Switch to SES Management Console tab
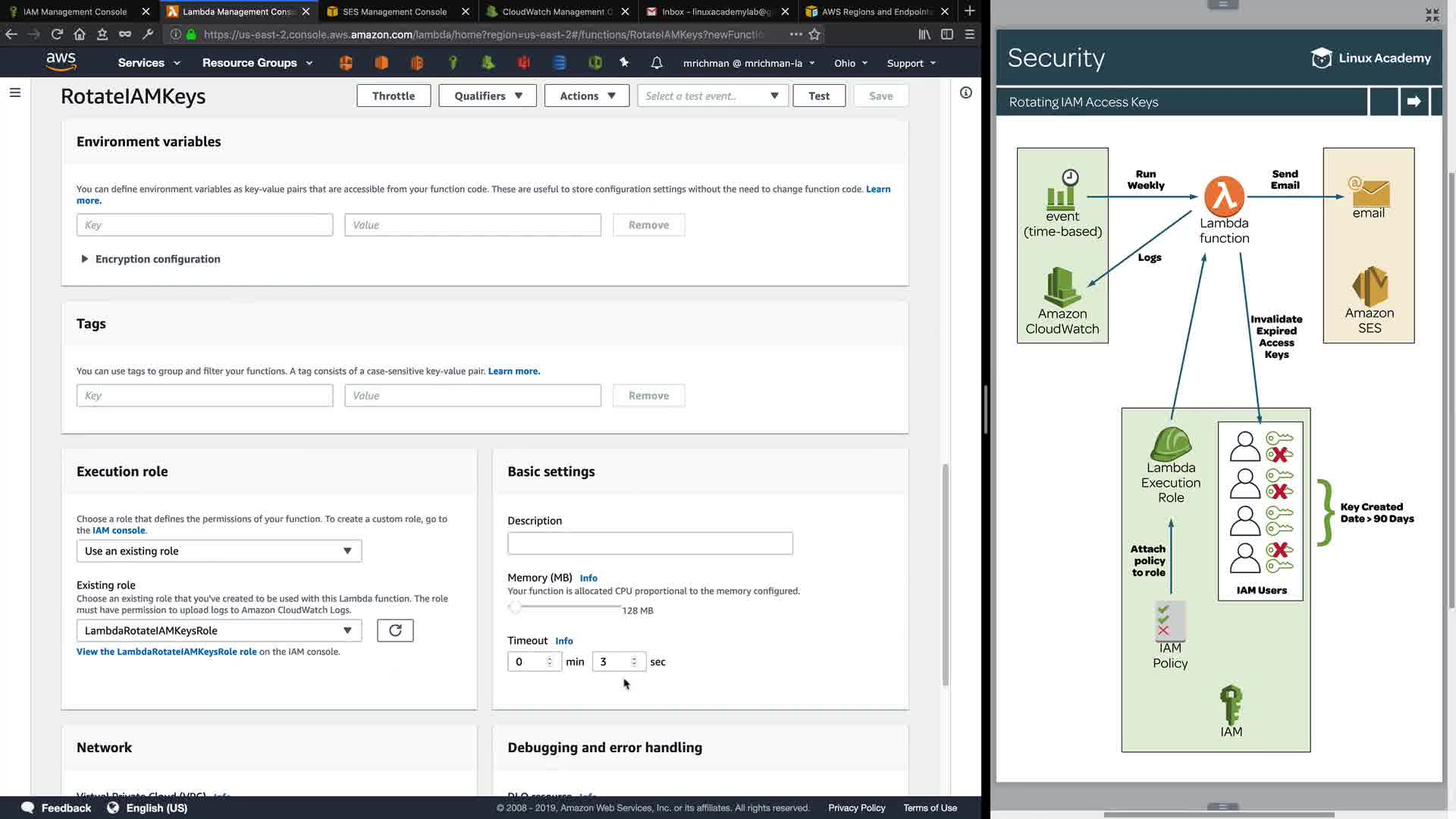Screen dimensions: 1456x819 coord(394,11)
